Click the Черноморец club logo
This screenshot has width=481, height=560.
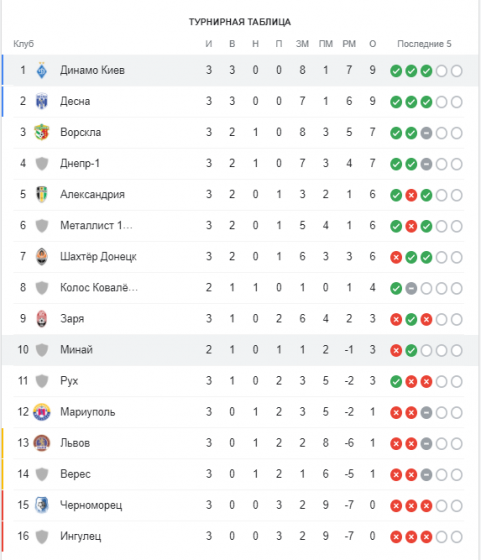coord(42,505)
